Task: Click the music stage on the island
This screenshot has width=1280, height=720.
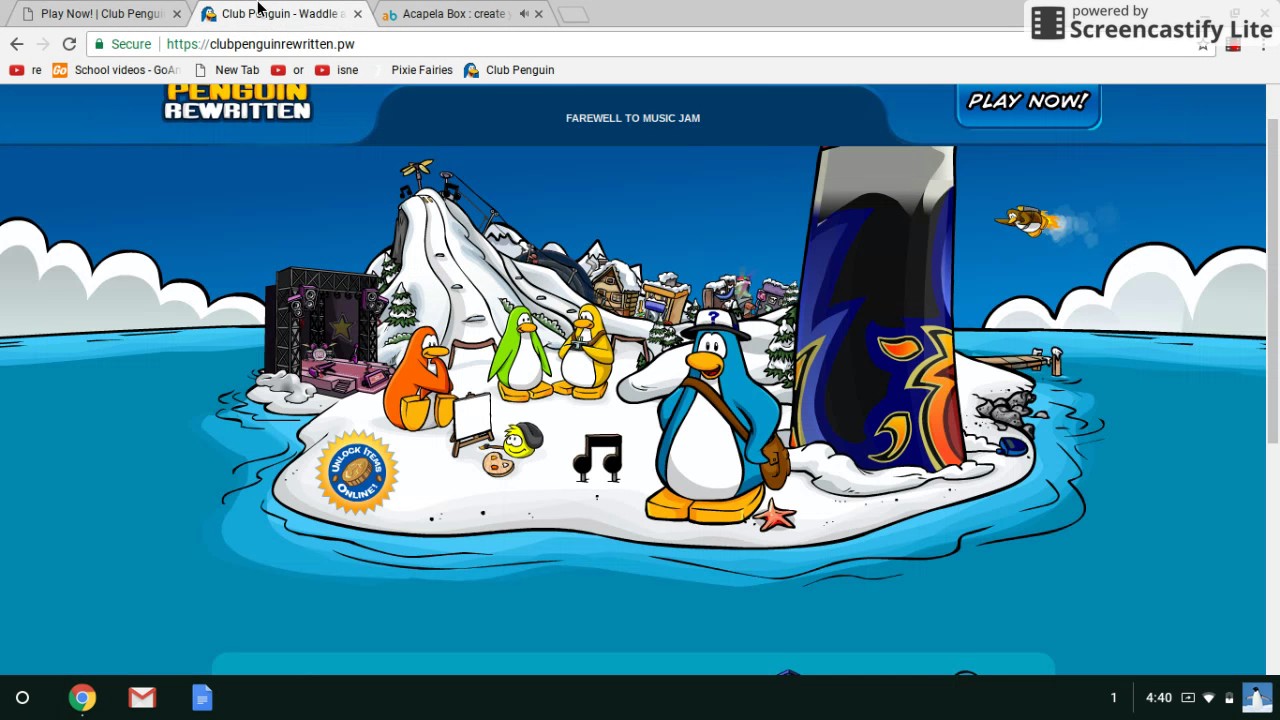Action: [x=325, y=330]
